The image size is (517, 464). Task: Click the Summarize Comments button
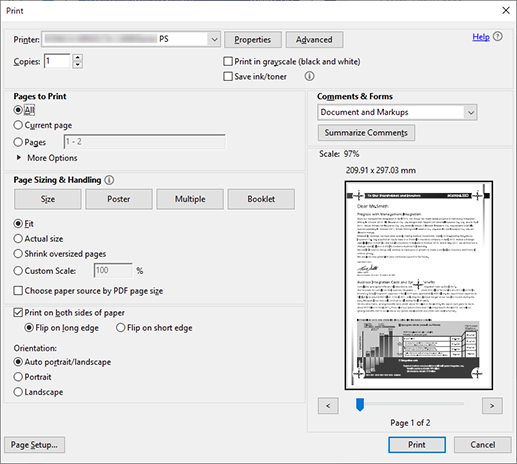coord(366,133)
